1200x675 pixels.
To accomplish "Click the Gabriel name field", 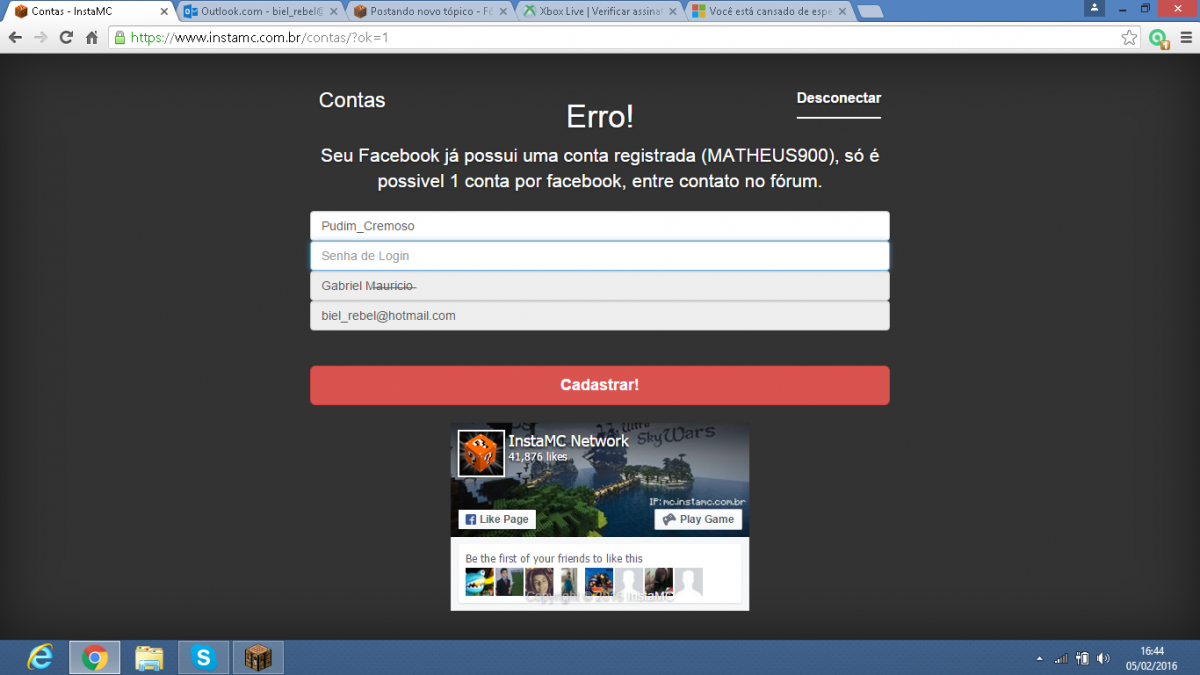I will pyautogui.click(x=600, y=286).
